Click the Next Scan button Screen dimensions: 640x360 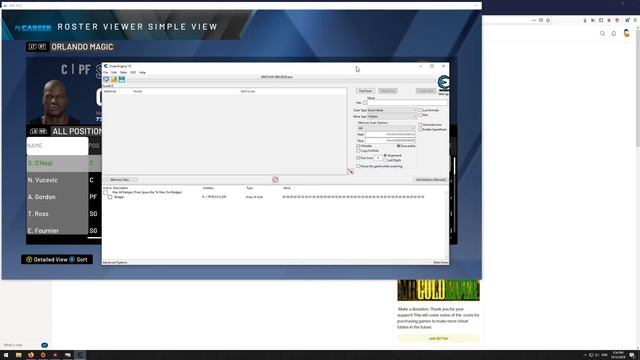pyautogui.click(x=388, y=91)
